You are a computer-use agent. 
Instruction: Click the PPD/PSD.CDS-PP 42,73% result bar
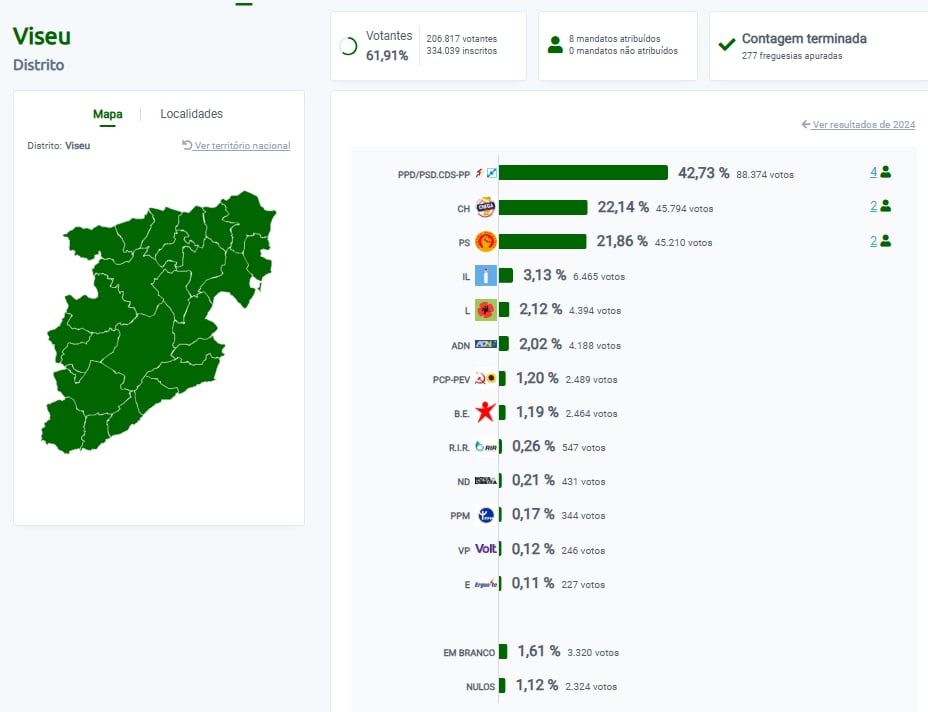click(583, 173)
